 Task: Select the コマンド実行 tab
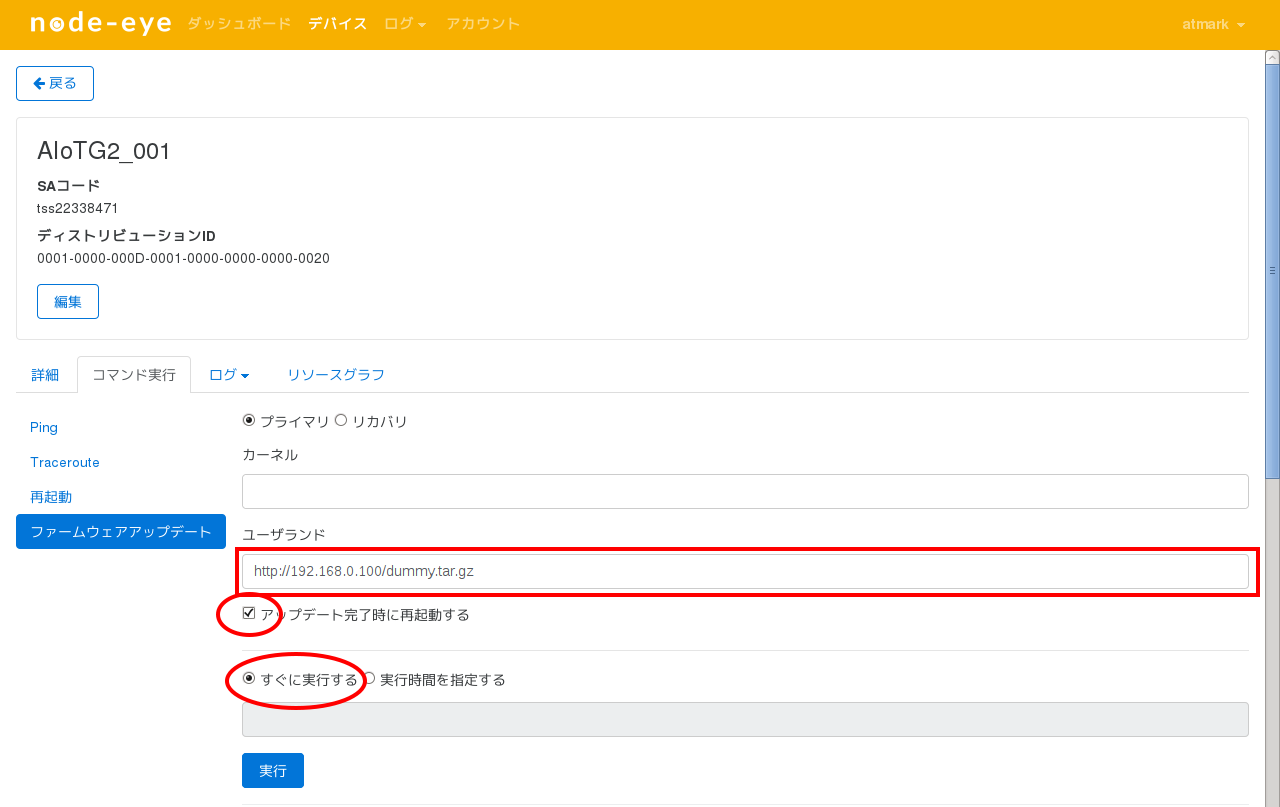click(134, 375)
